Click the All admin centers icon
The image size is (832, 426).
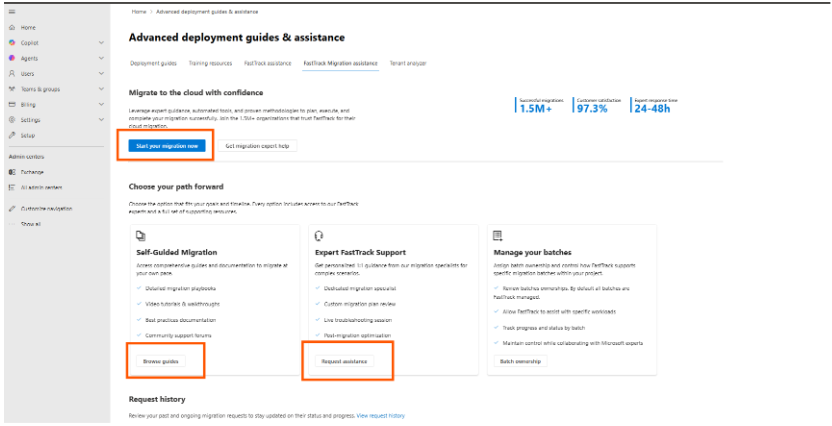coord(12,187)
